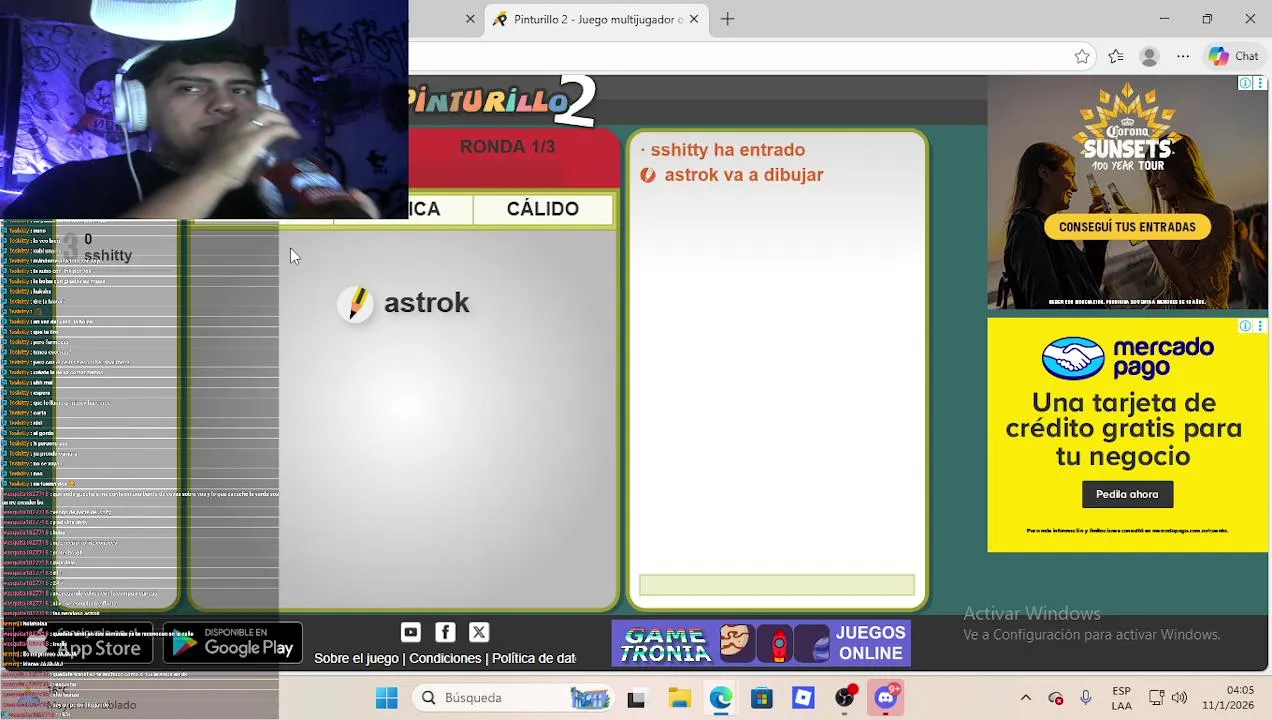Click the Pinturillo 2 logo

(502, 100)
